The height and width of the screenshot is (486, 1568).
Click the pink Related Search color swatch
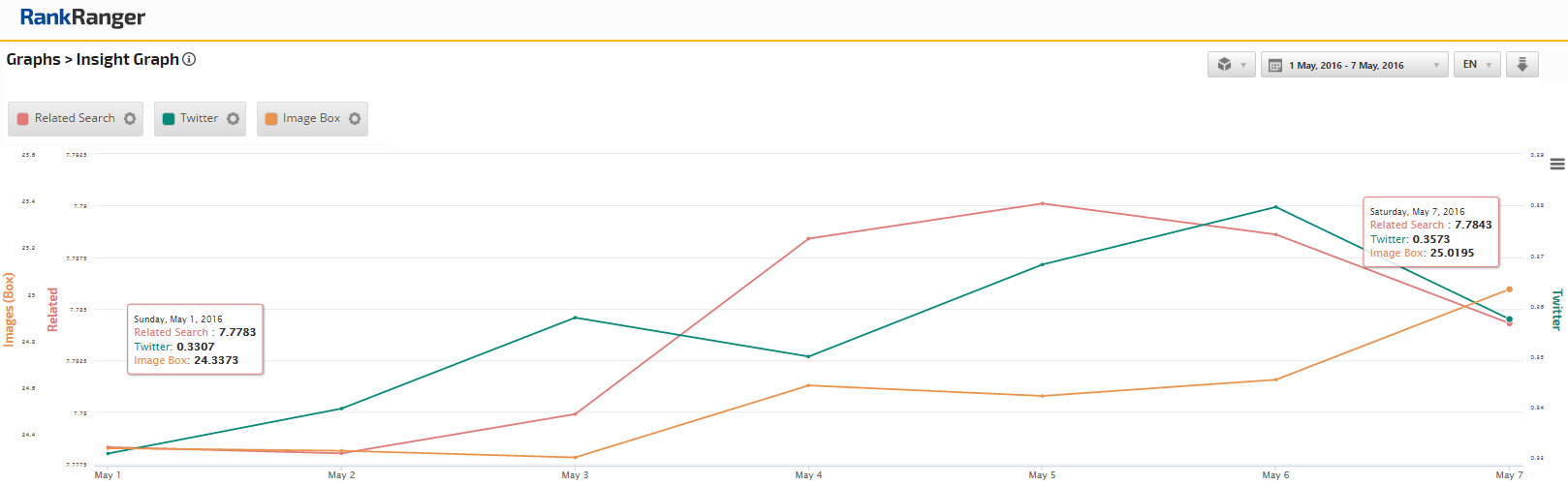23,119
